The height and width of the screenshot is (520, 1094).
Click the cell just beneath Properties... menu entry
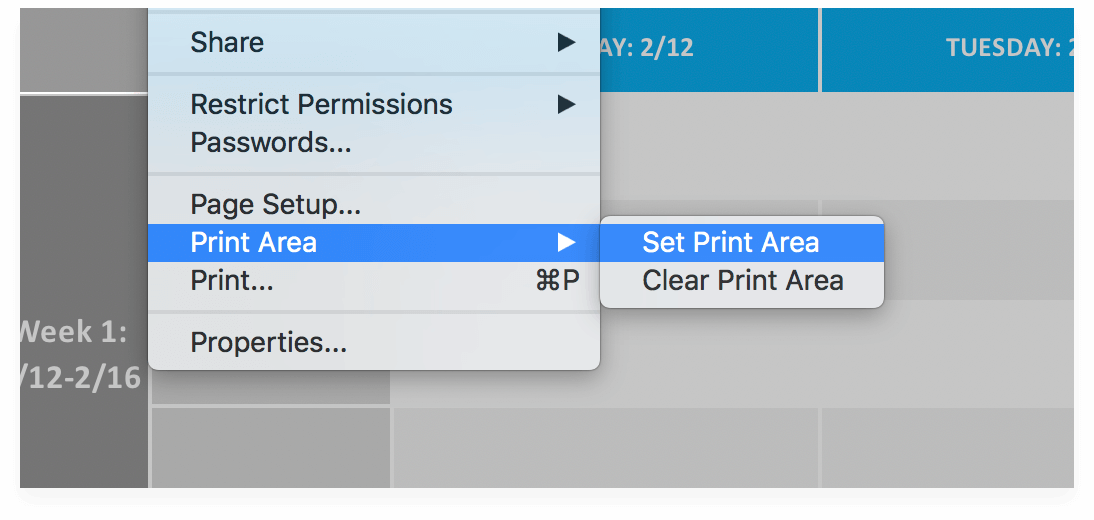(x=270, y=388)
